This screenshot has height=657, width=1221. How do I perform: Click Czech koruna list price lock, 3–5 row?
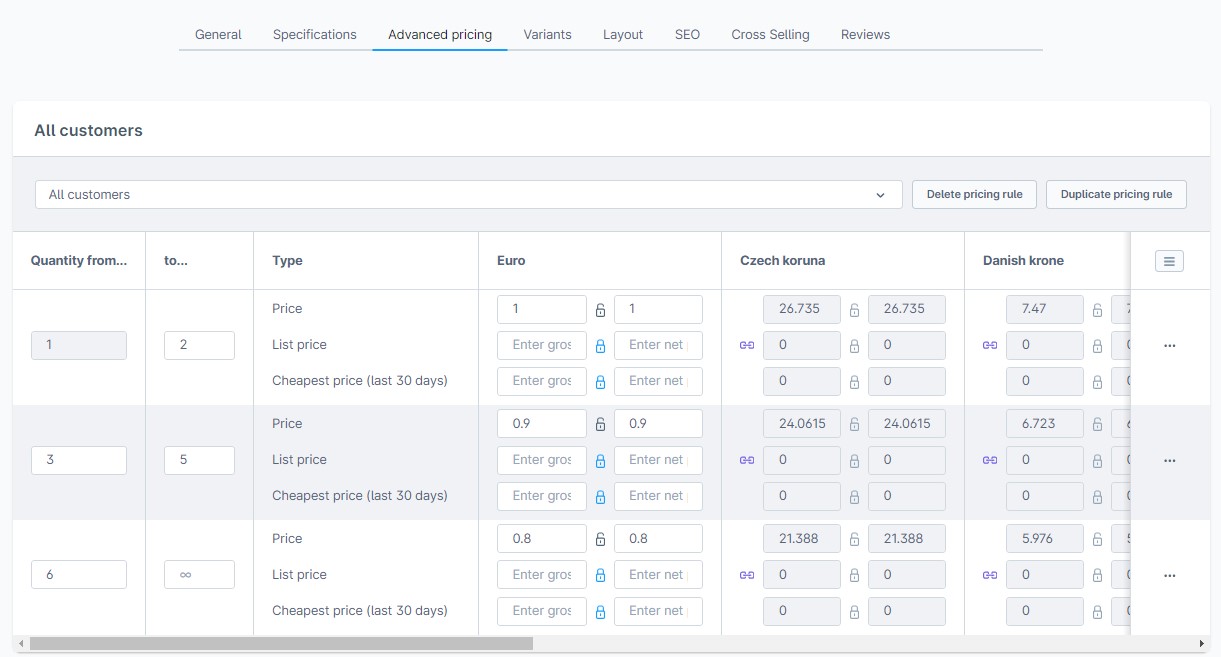click(x=854, y=461)
